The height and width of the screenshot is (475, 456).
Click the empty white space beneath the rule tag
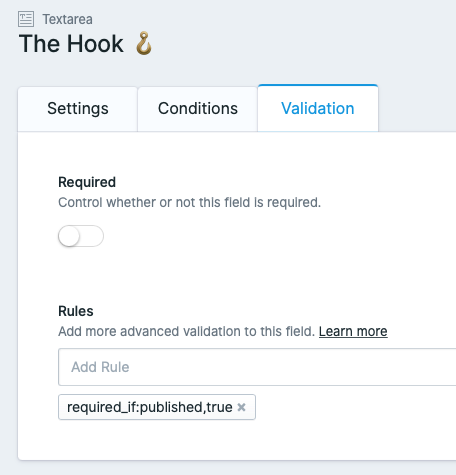click(233, 440)
